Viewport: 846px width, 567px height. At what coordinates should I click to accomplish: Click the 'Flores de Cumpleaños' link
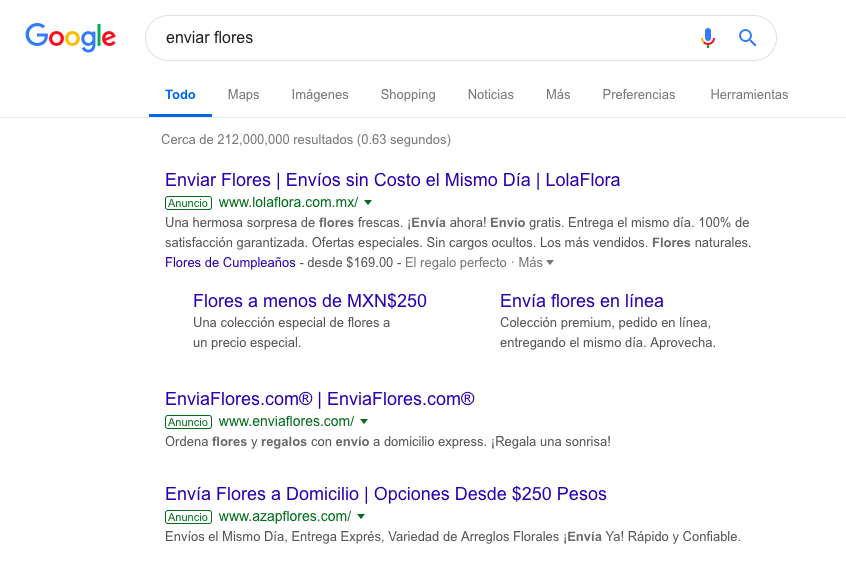[230, 262]
